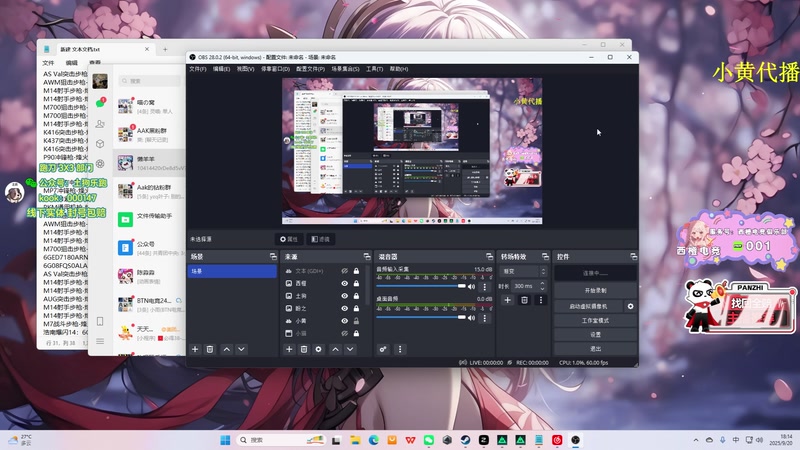
Task: Click the 退出 exit button in controls
Action: point(595,349)
